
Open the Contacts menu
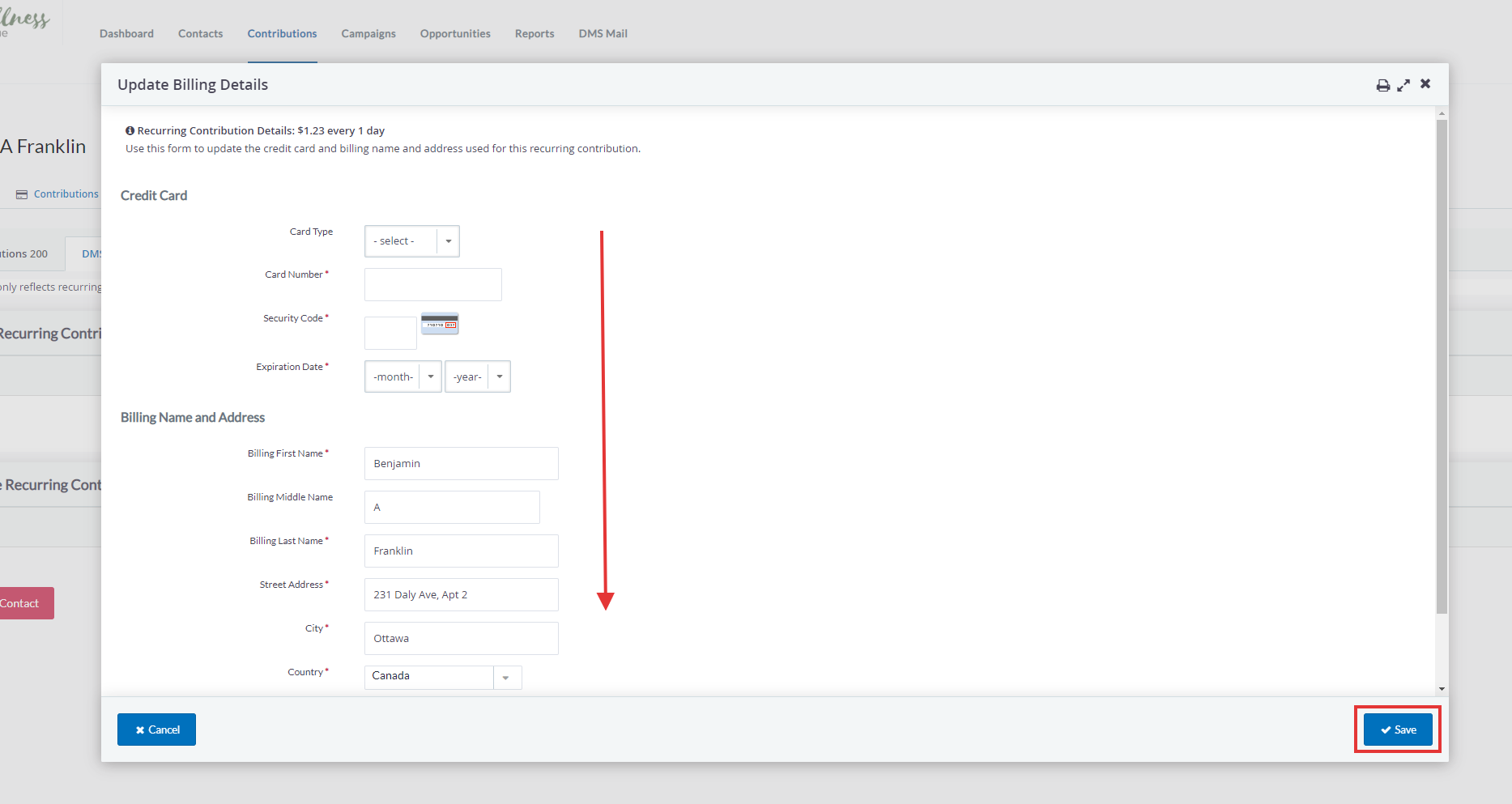pyautogui.click(x=200, y=33)
